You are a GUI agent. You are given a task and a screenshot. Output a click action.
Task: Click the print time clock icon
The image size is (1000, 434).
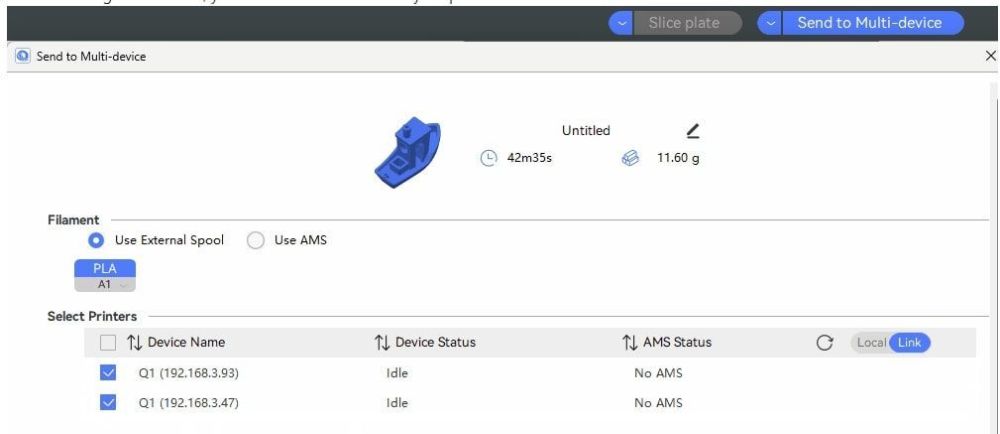coord(488,158)
